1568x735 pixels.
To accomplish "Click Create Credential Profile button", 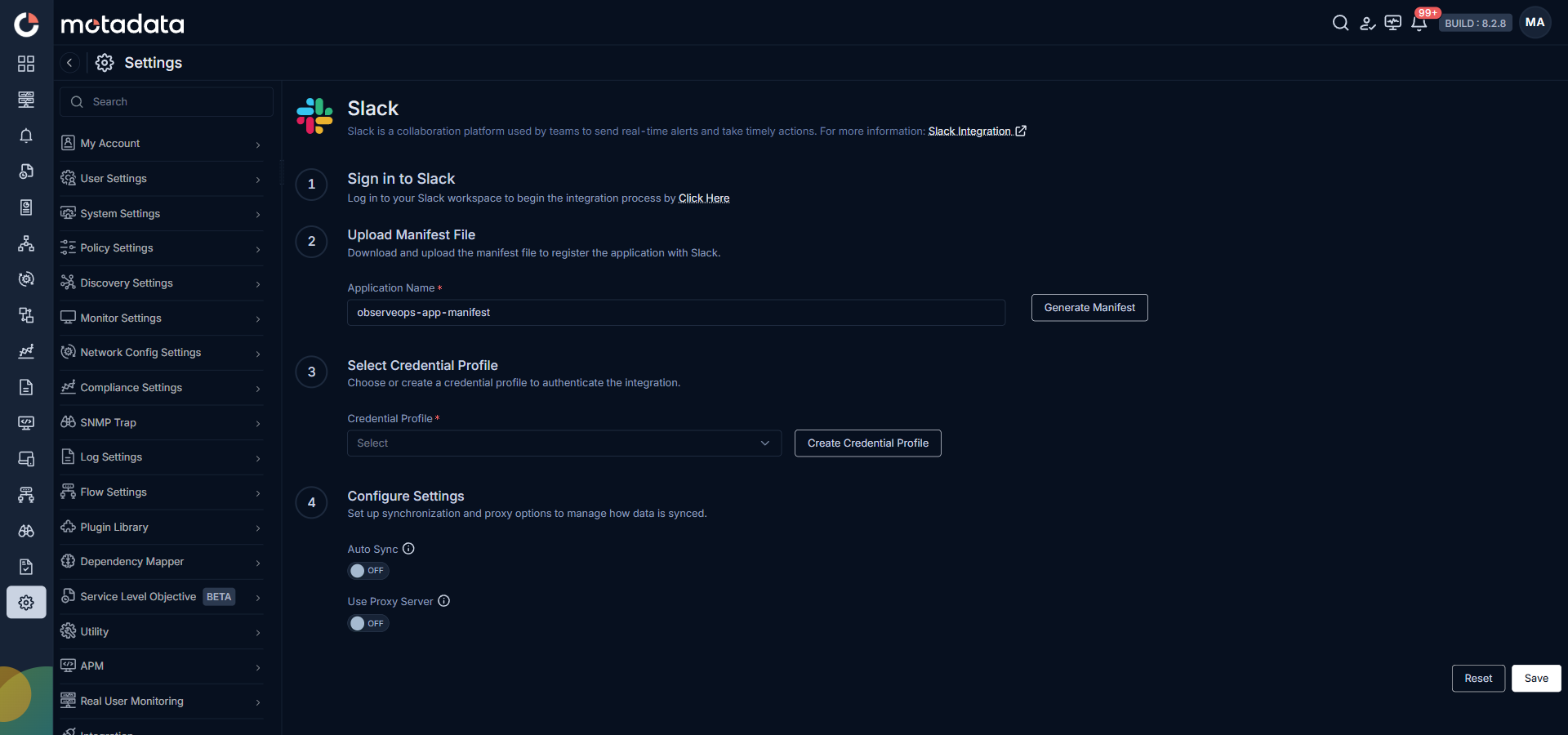I will [x=868, y=443].
